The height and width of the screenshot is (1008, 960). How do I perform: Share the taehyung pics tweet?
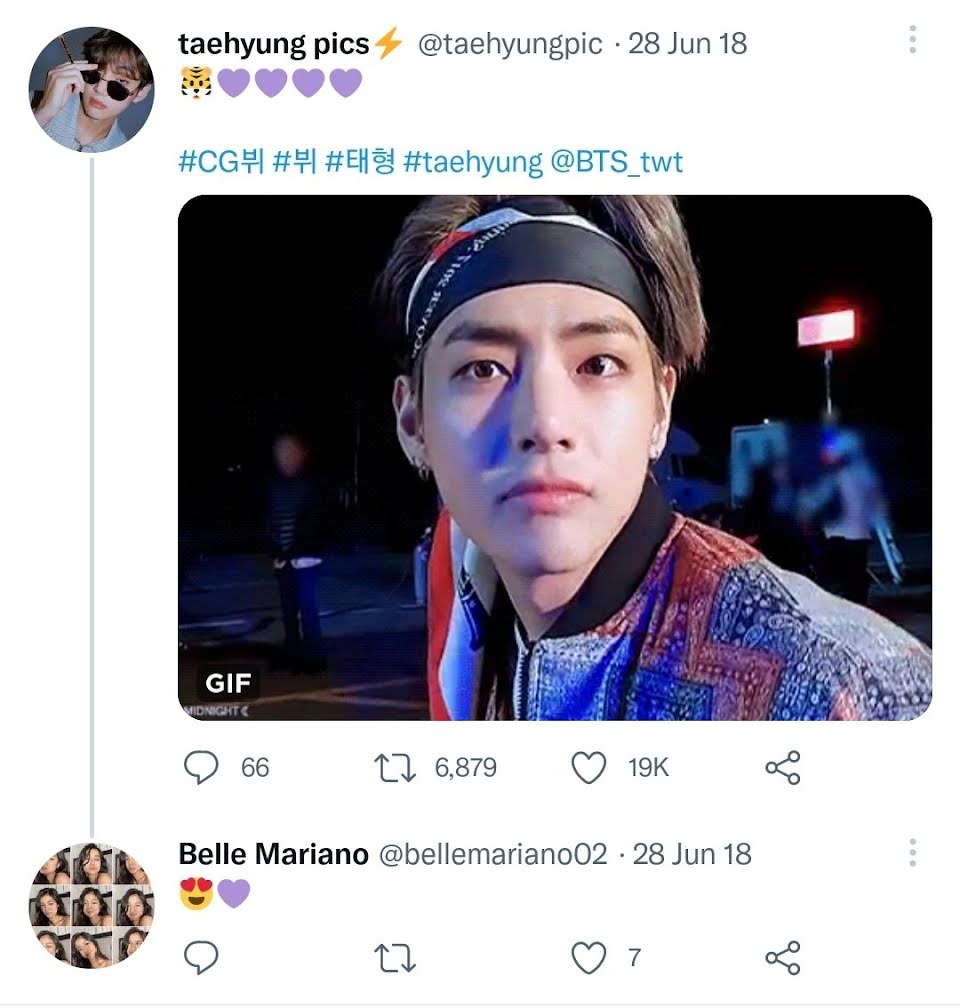point(782,768)
